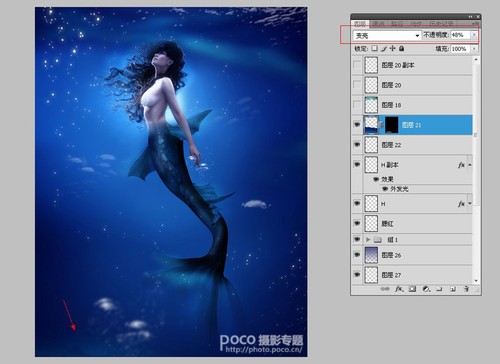
Task: Click the fx badge on H 副本 layer
Action: pyautogui.click(x=461, y=165)
